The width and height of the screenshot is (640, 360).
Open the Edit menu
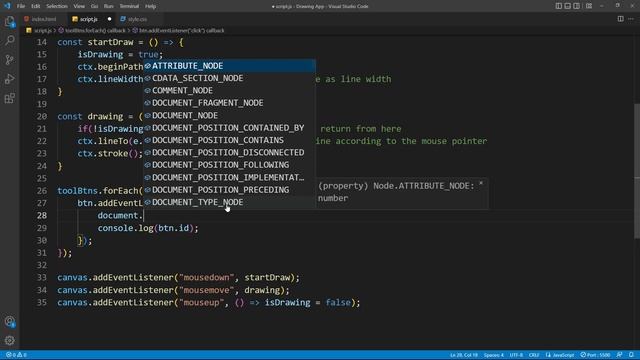pos(36,6)
